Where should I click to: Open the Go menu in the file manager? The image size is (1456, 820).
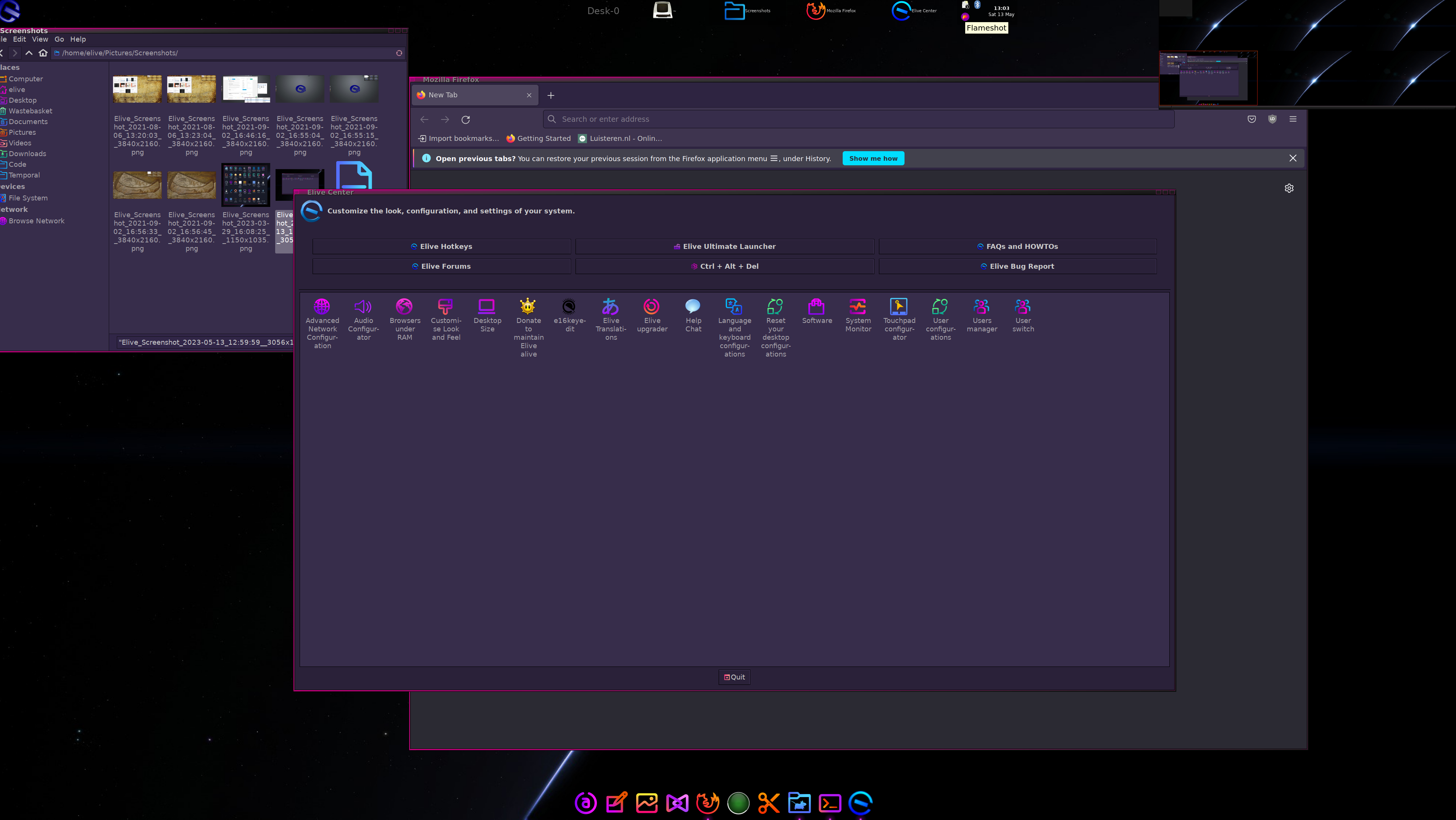point(59,39)
